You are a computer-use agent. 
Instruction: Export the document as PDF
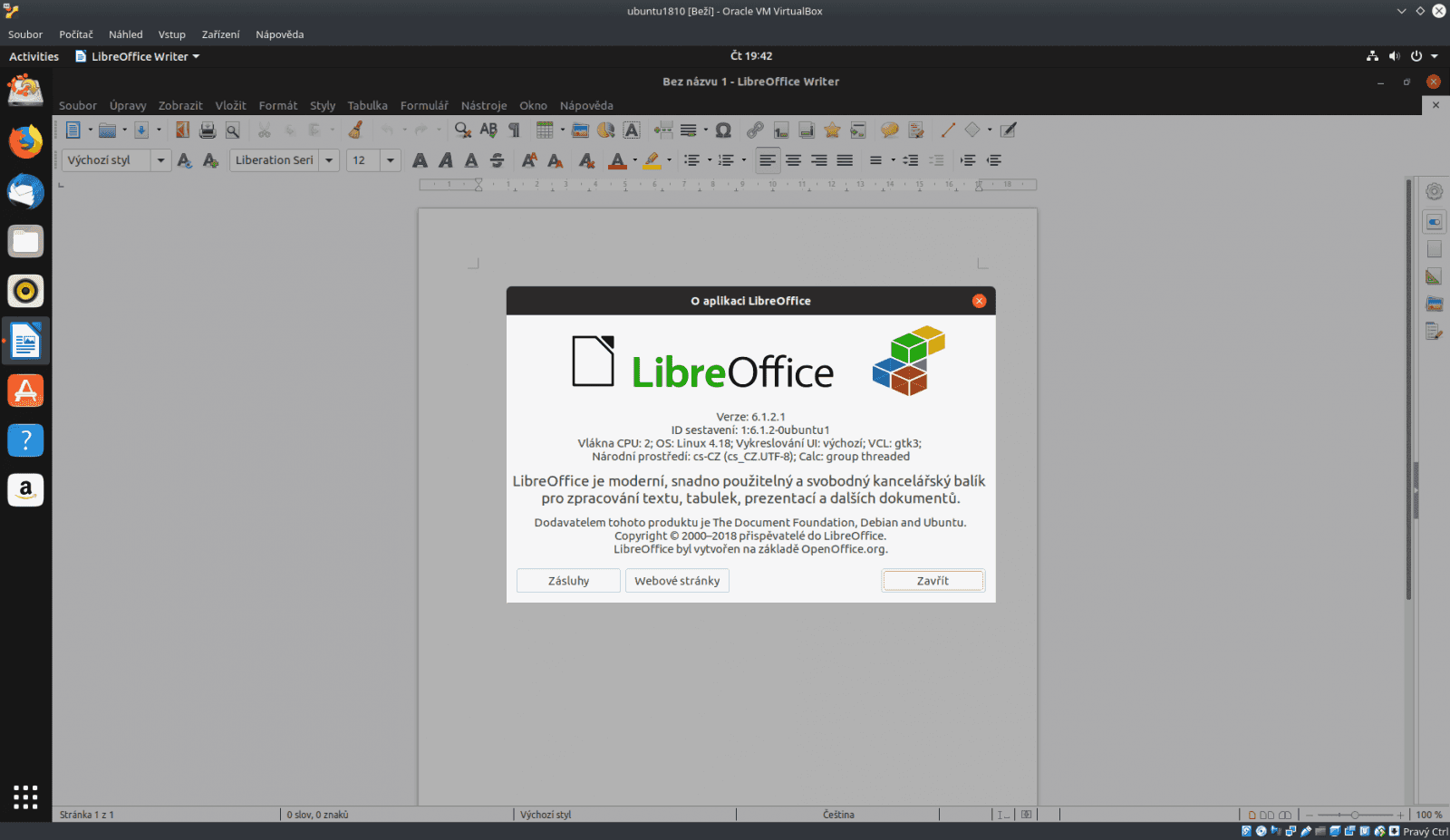coord(182,130)
